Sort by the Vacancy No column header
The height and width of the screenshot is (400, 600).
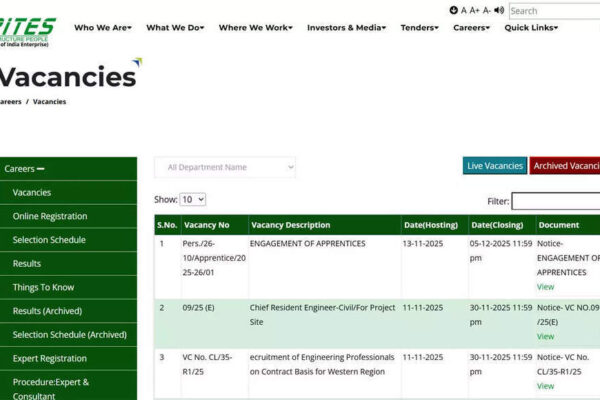pyautogui.click(x=215, y=225)
